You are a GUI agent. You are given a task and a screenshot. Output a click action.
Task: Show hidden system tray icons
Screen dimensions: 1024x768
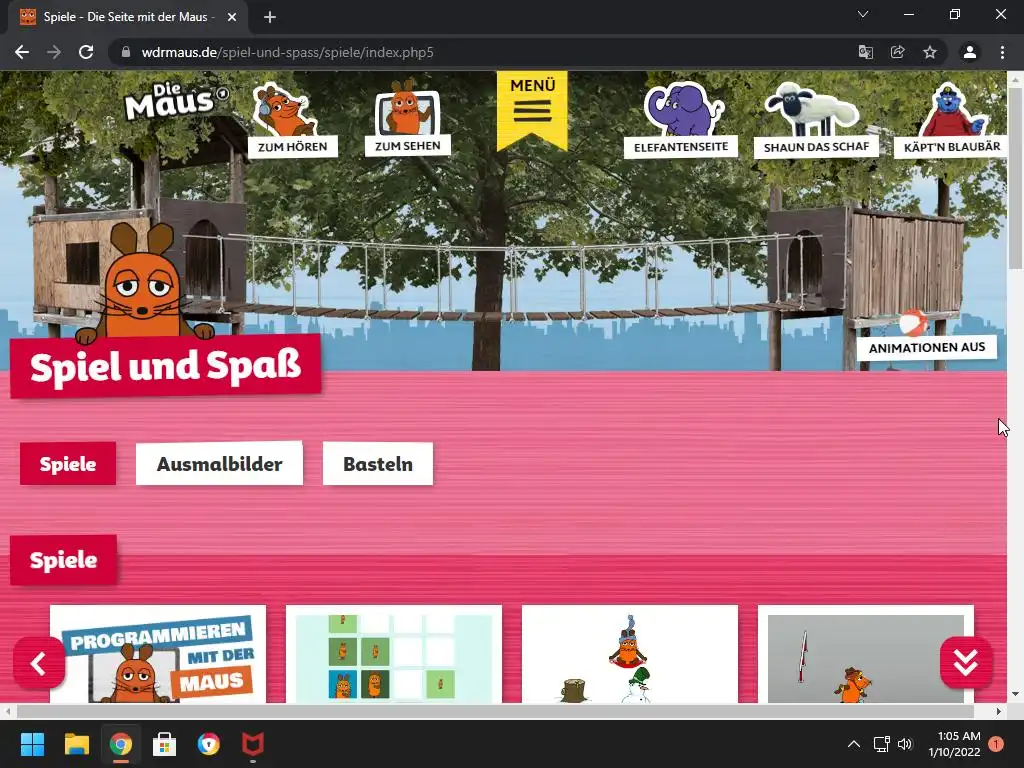pyautogui.click(x=854, y=744)
